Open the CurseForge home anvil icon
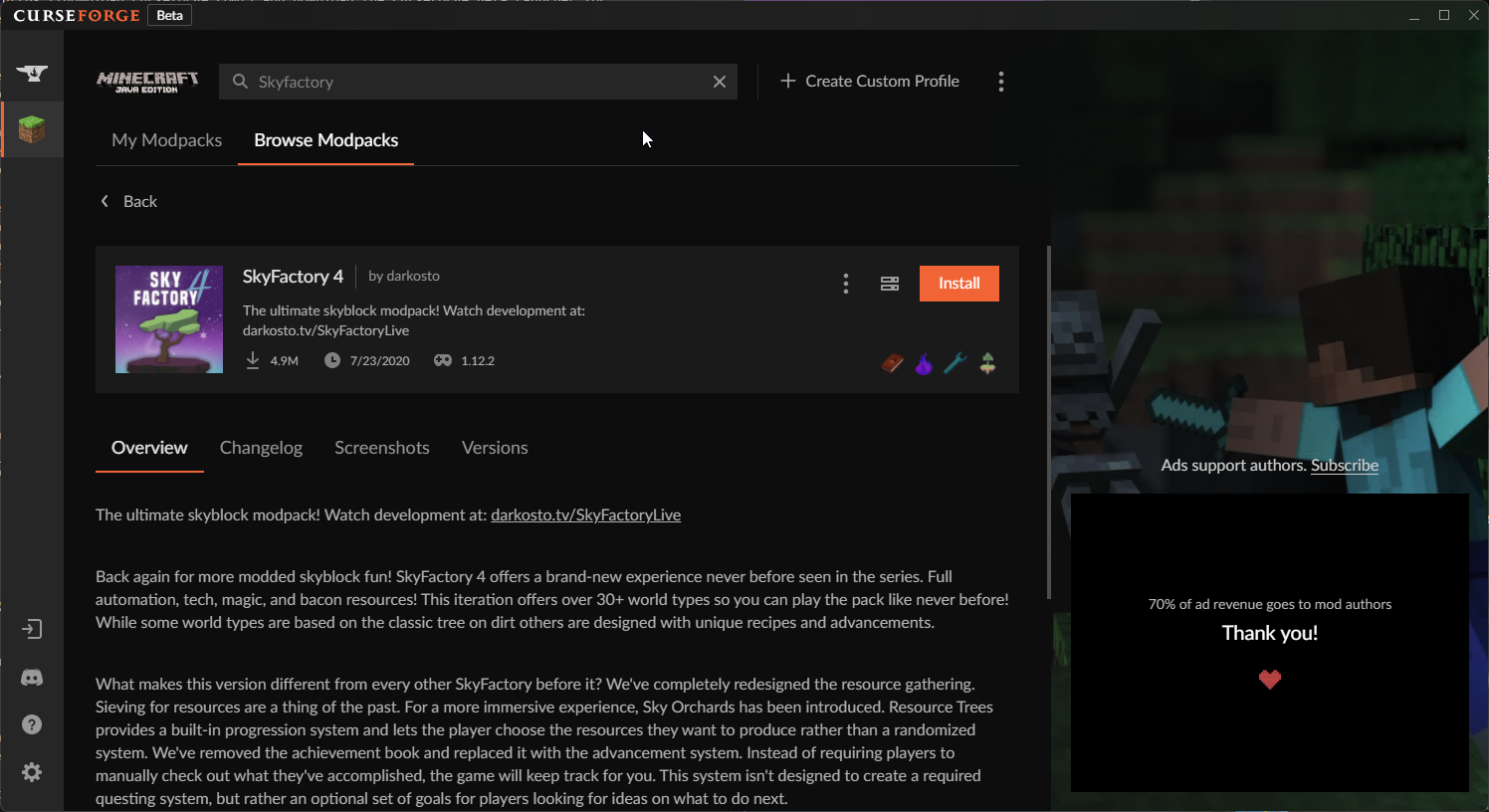The image size is (1489, 812). [32, 73]
